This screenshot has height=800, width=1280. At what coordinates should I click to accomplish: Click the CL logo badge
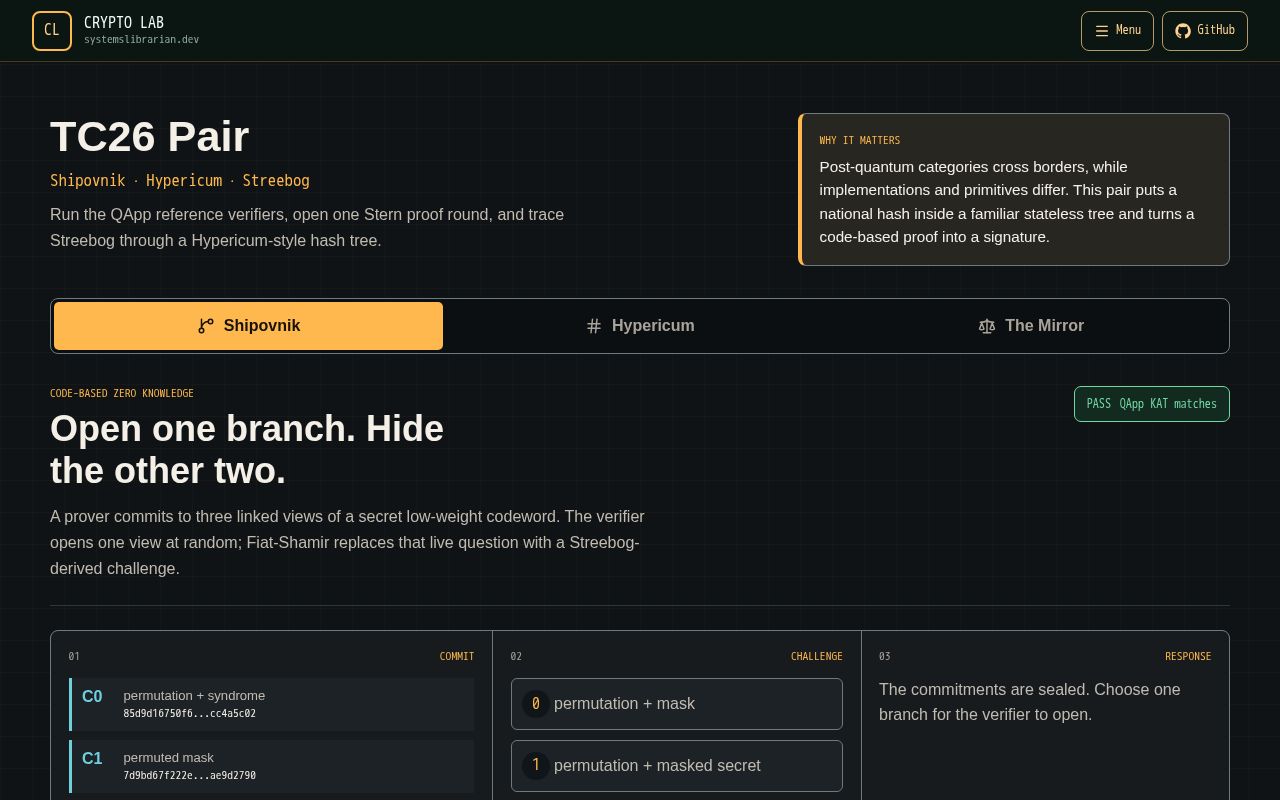(x=52, y=31)
